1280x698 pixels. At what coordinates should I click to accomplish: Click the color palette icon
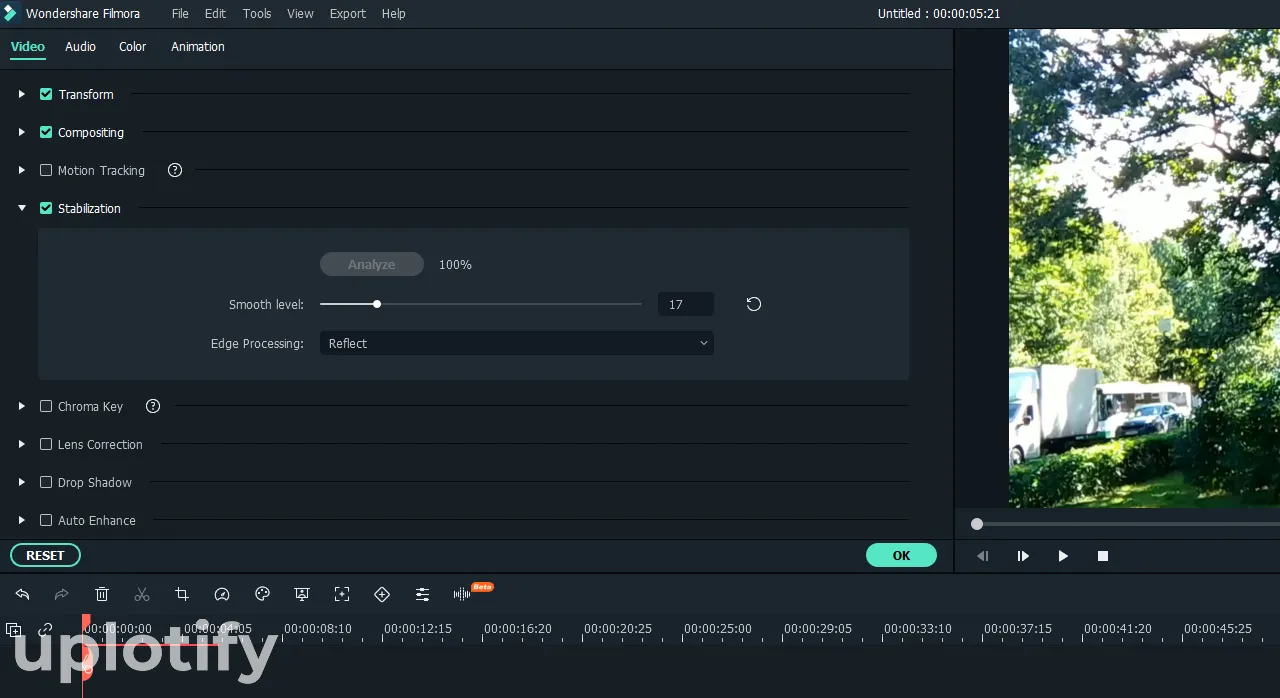pos(263,594)
